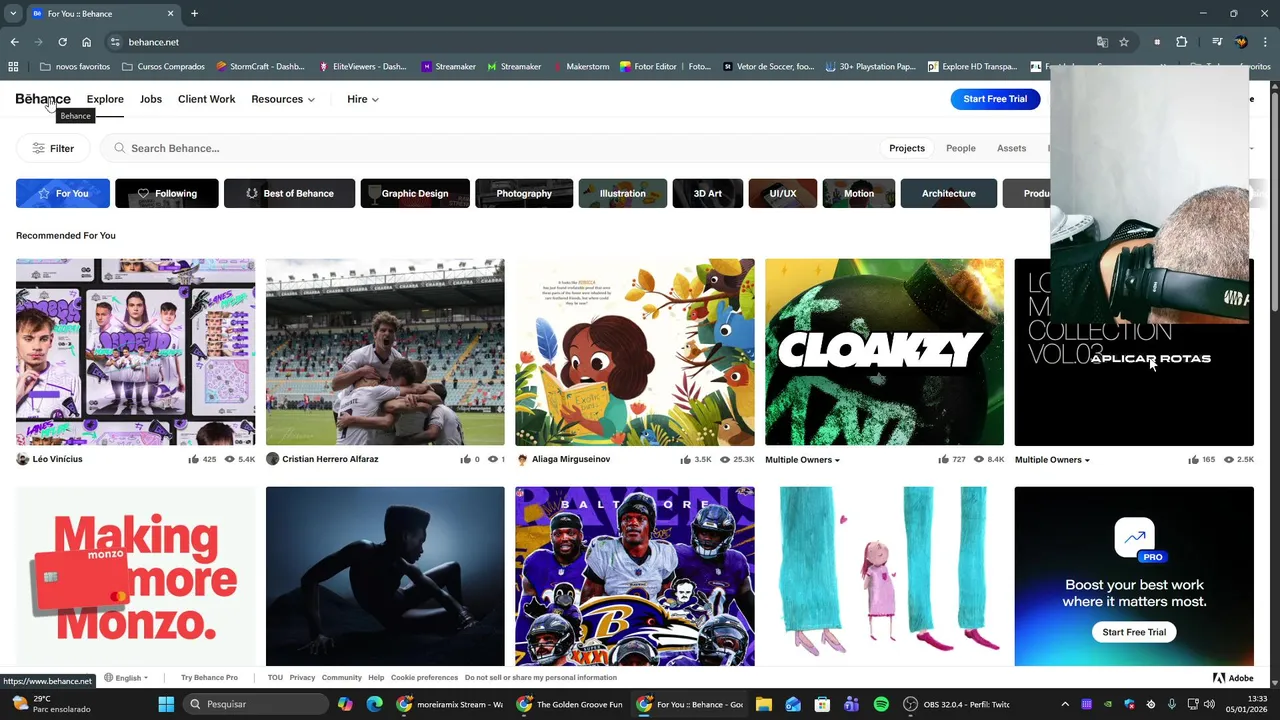
Task: Open File Explorer from taskbar
Action: tap(764, 704)
